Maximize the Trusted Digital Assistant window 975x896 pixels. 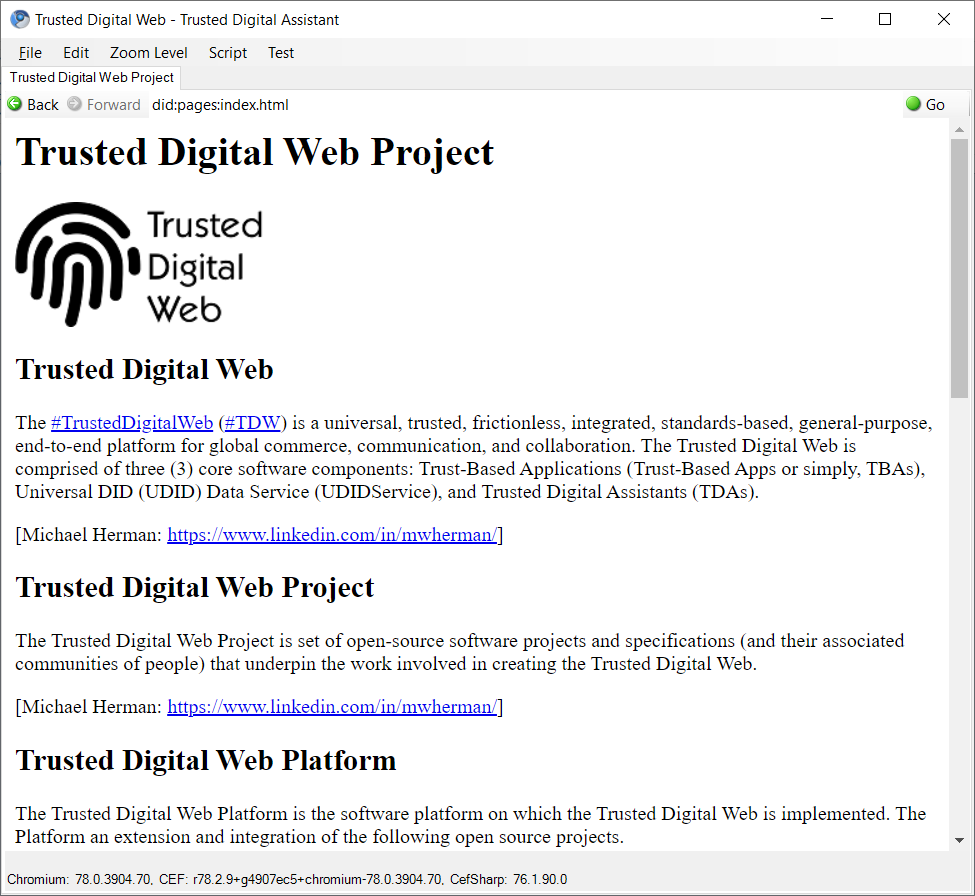click(885, 19)
